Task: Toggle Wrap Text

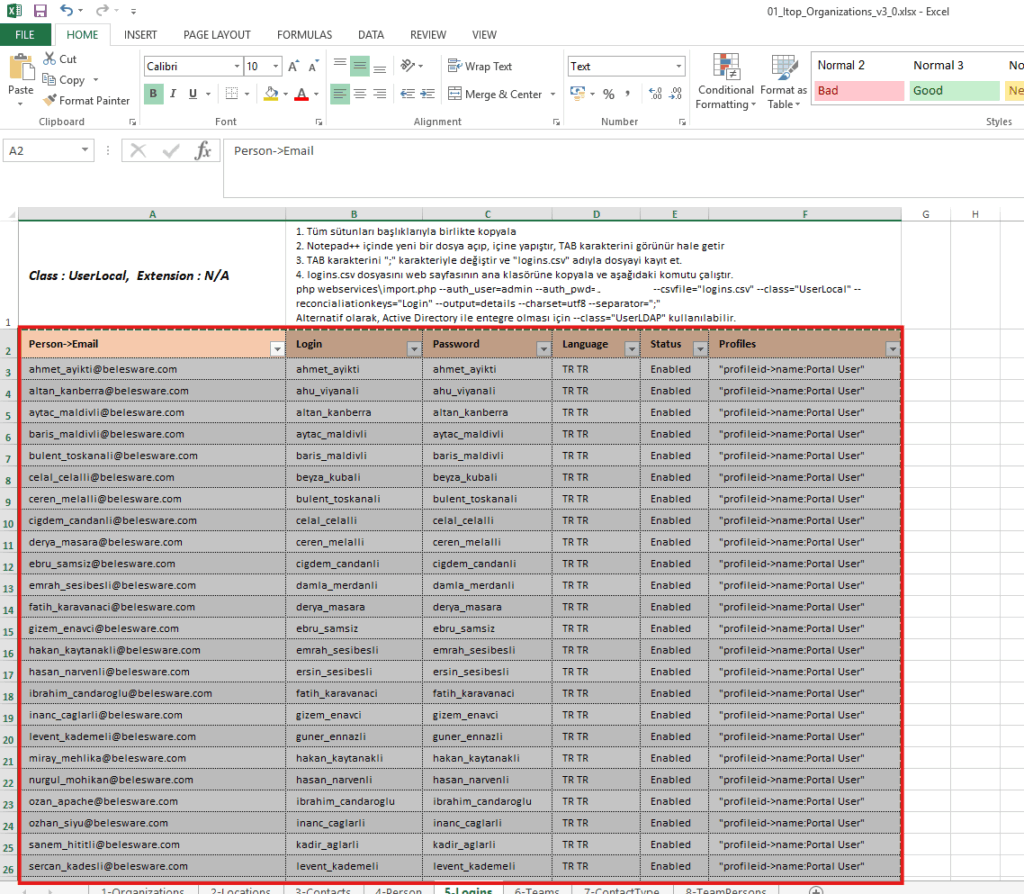Action: tap(480, 67)
